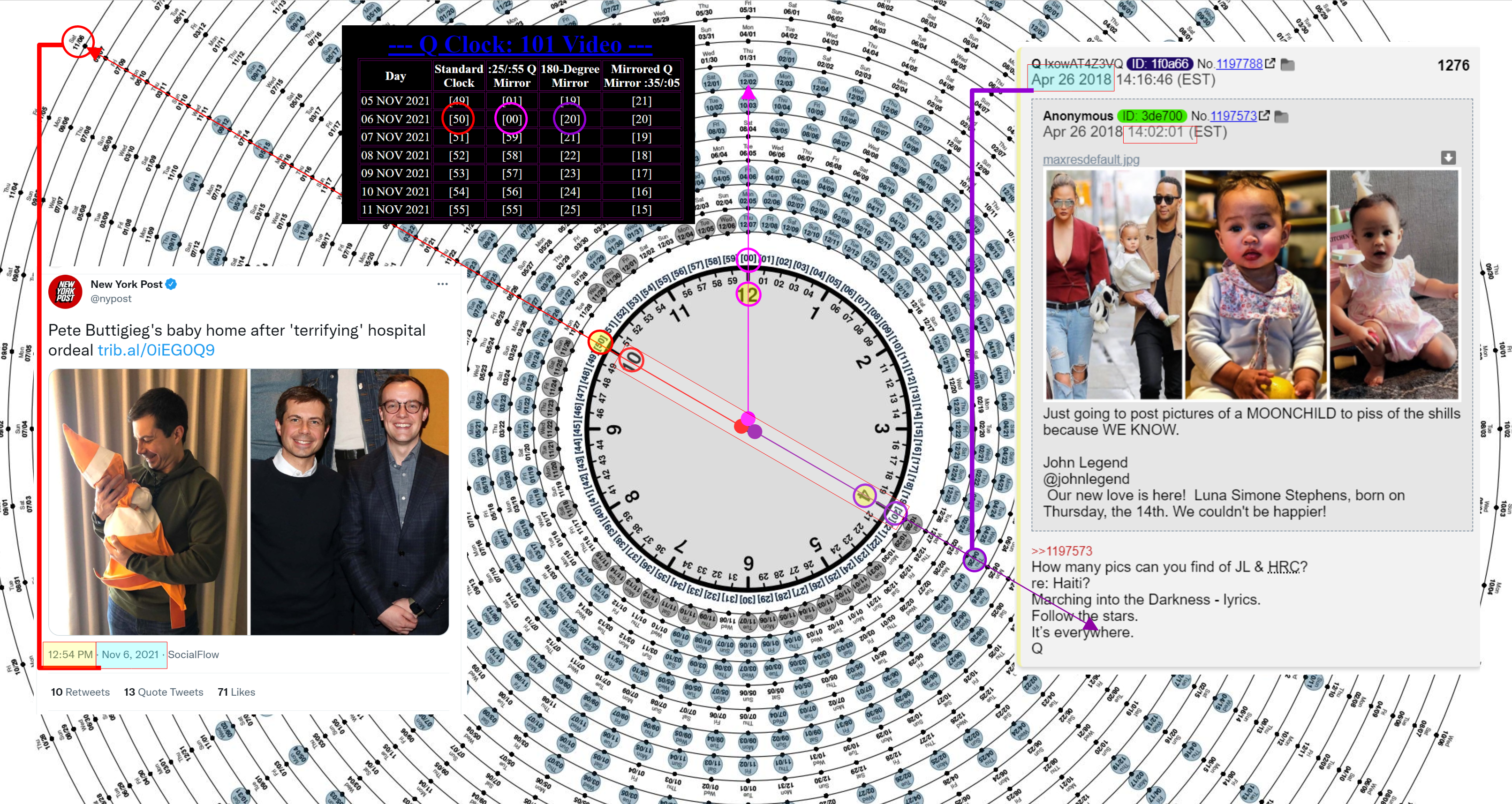Click the ':25/:55 Q Mirror' column header
Viewport: 1512px width, 804px height.
pyautogui.click(x=512, y=75)
